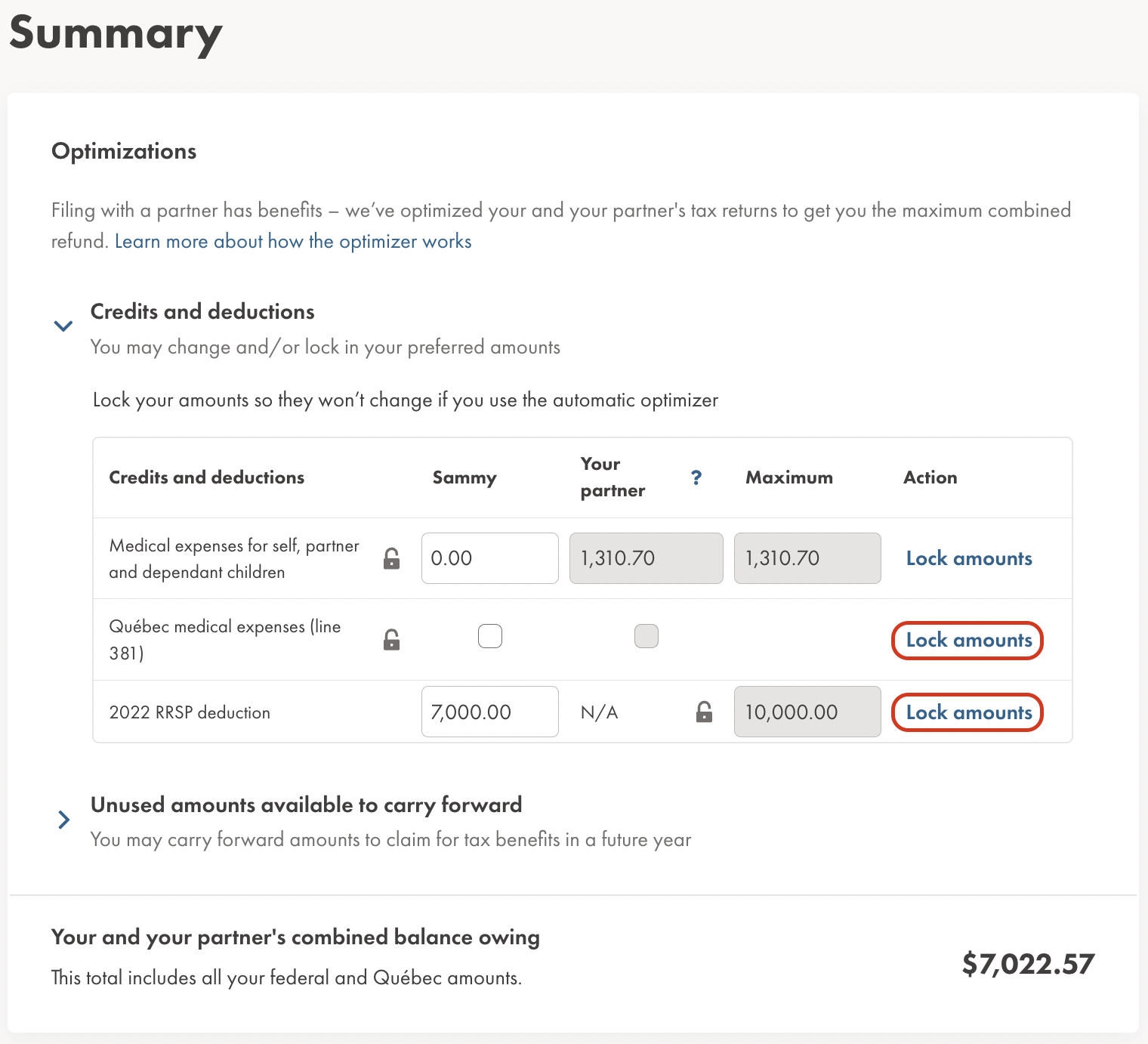This screenshot has height=1044, width=1148.
Task: Edit Sammy's medical expenses field showing 0.00
Action: (490, 558)
